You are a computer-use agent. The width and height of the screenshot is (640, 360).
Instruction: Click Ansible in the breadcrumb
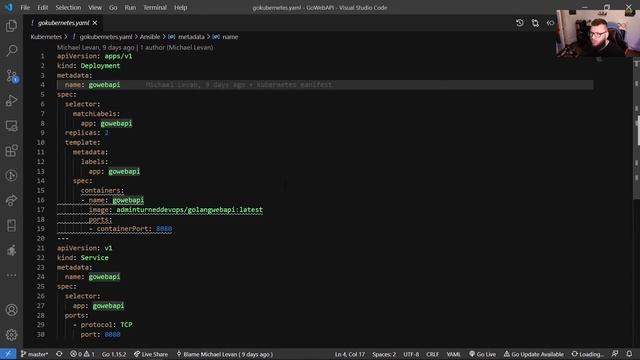pos(150,37)
